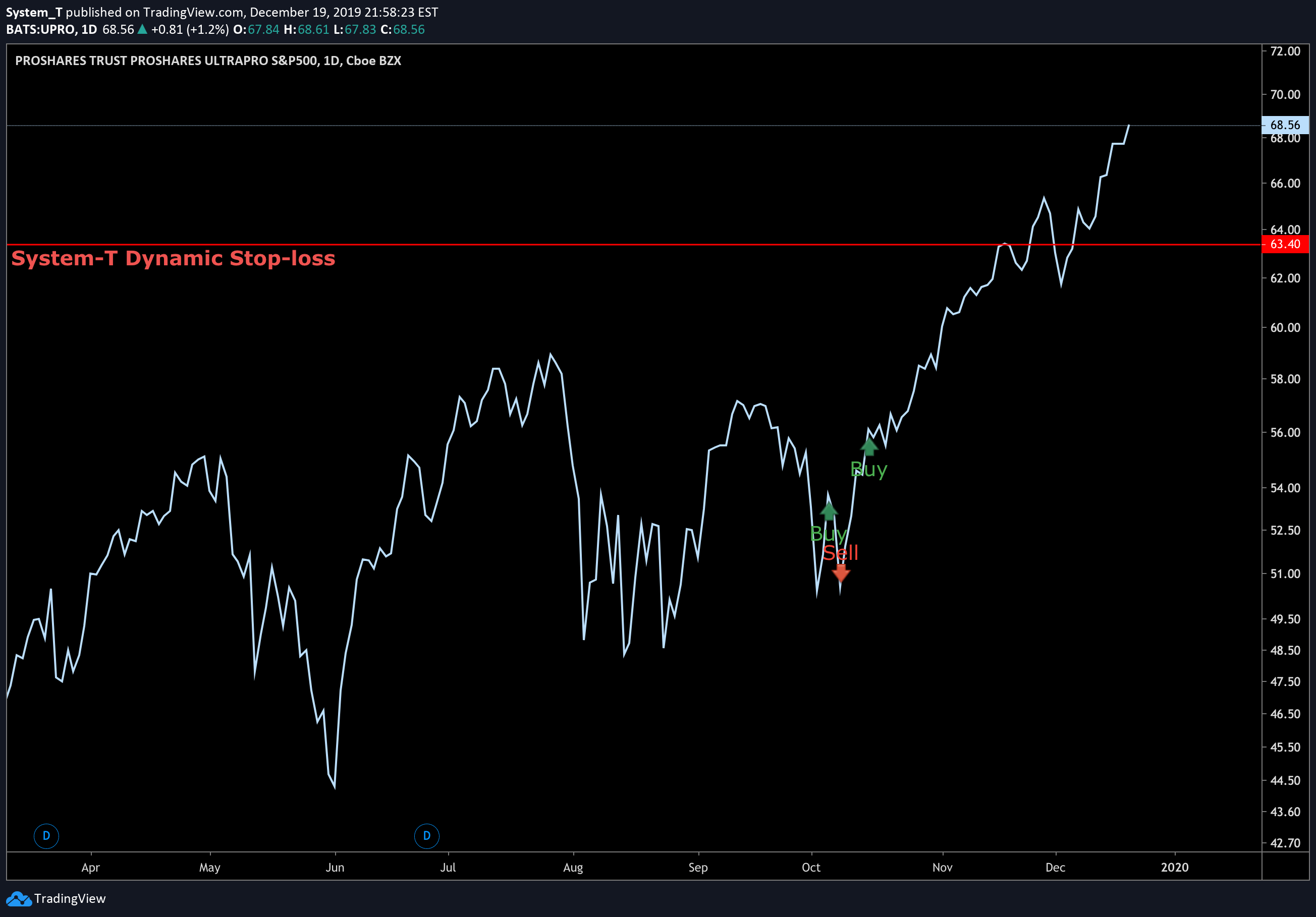Click the 'May' time axis label
This screenshot has width=1316, height=917.
click(210, 867)
